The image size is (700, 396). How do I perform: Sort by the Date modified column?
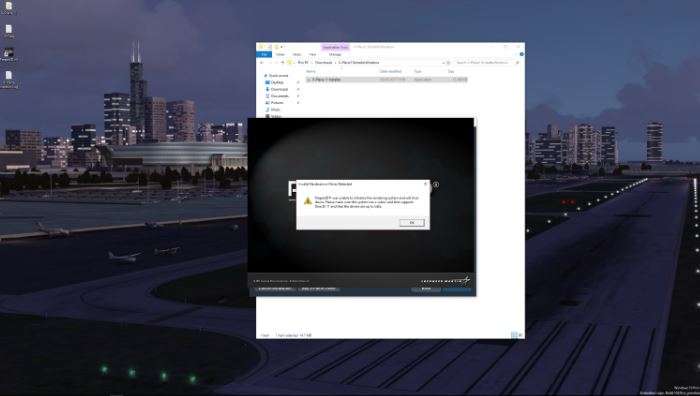click(391, 71)
